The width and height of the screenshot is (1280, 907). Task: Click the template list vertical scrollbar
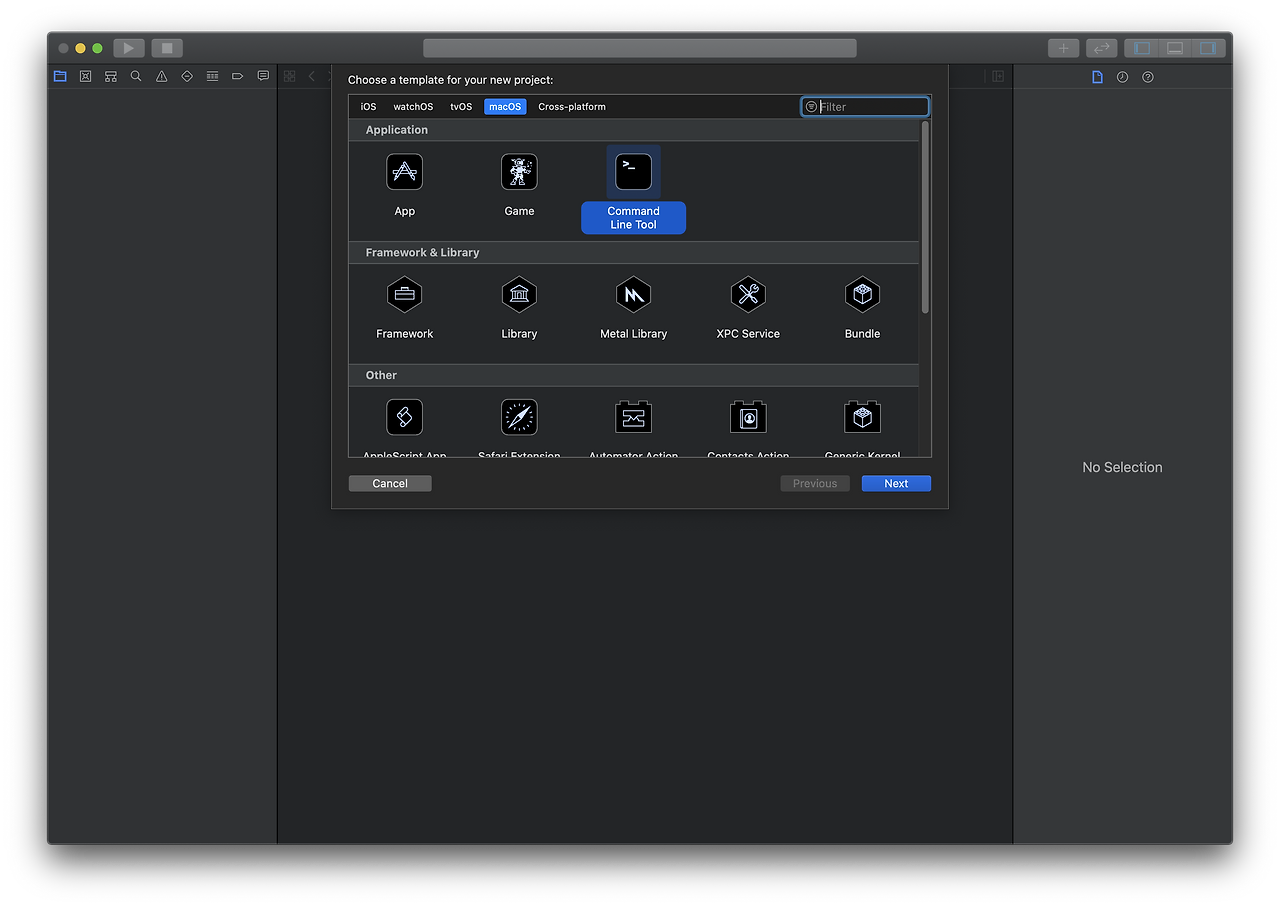[925, 217]
